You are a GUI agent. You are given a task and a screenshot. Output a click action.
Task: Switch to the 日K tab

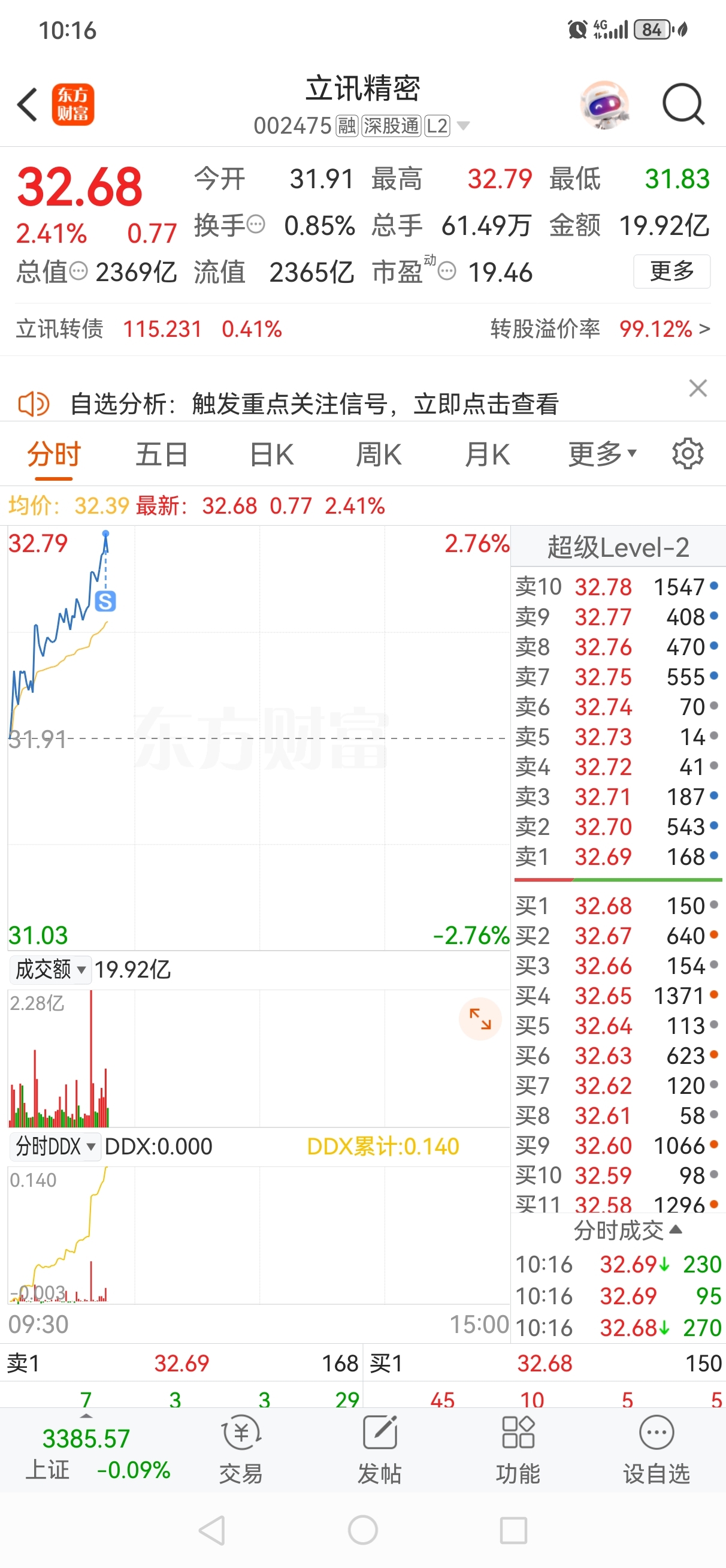pos(271,454)
